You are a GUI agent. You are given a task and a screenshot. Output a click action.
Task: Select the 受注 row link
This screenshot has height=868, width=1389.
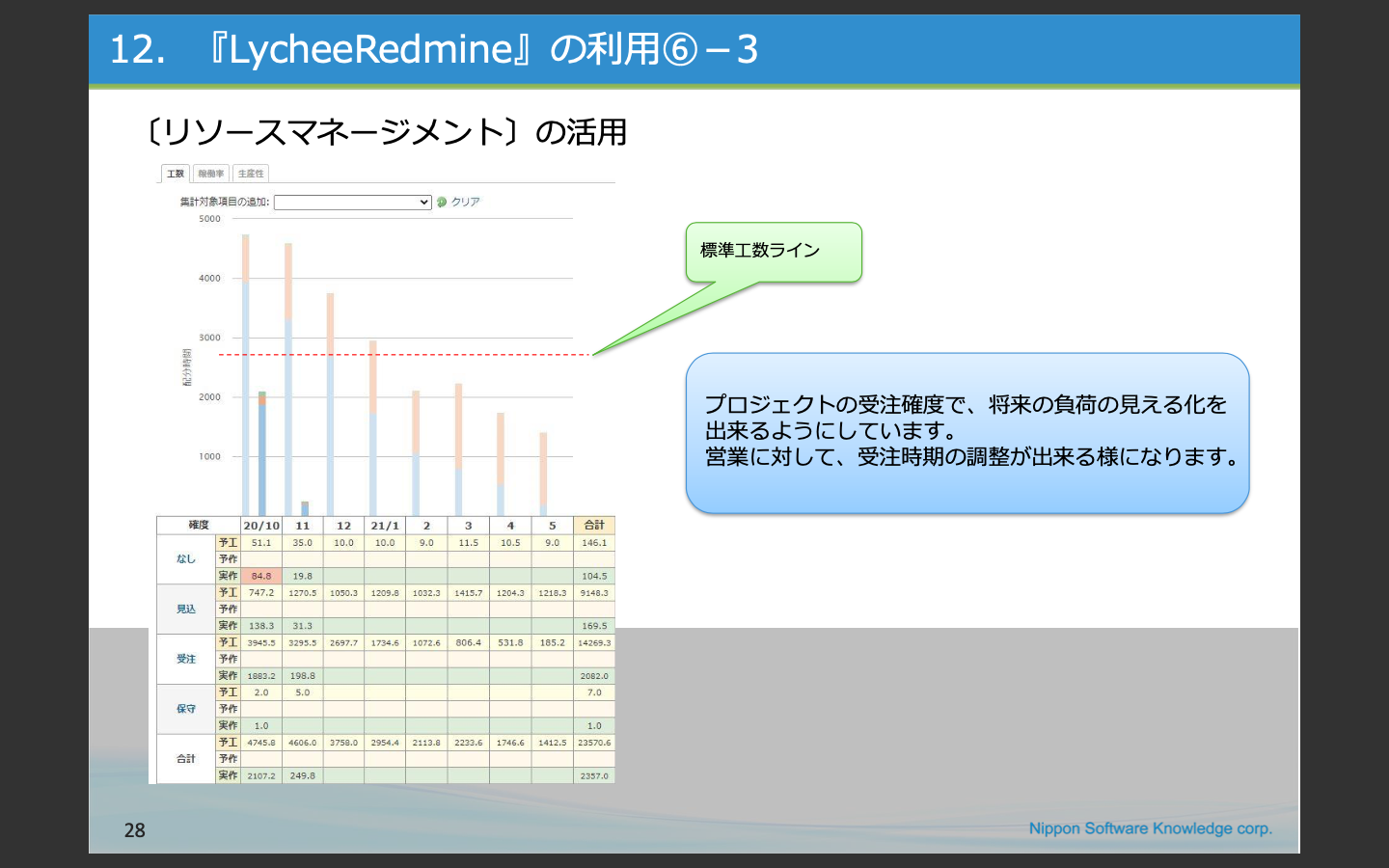click(186, 660)
